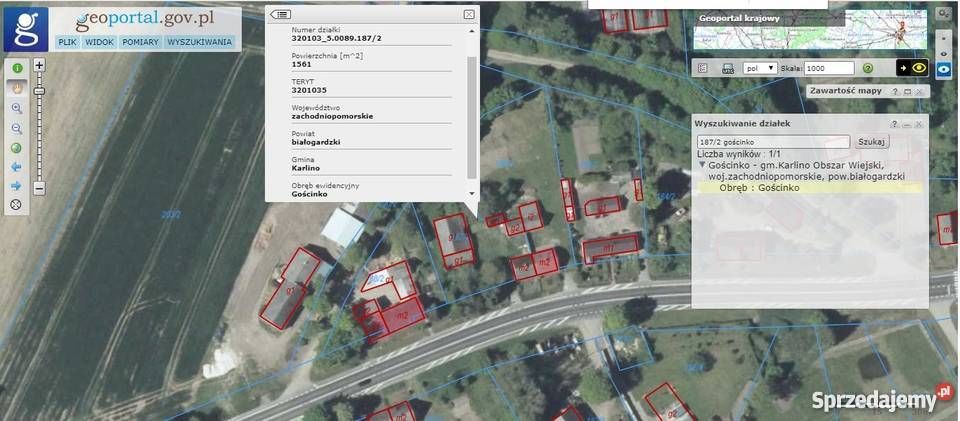
Task: Open the WYSZUKIWANIA menu
Action: (x=200, y=42)
